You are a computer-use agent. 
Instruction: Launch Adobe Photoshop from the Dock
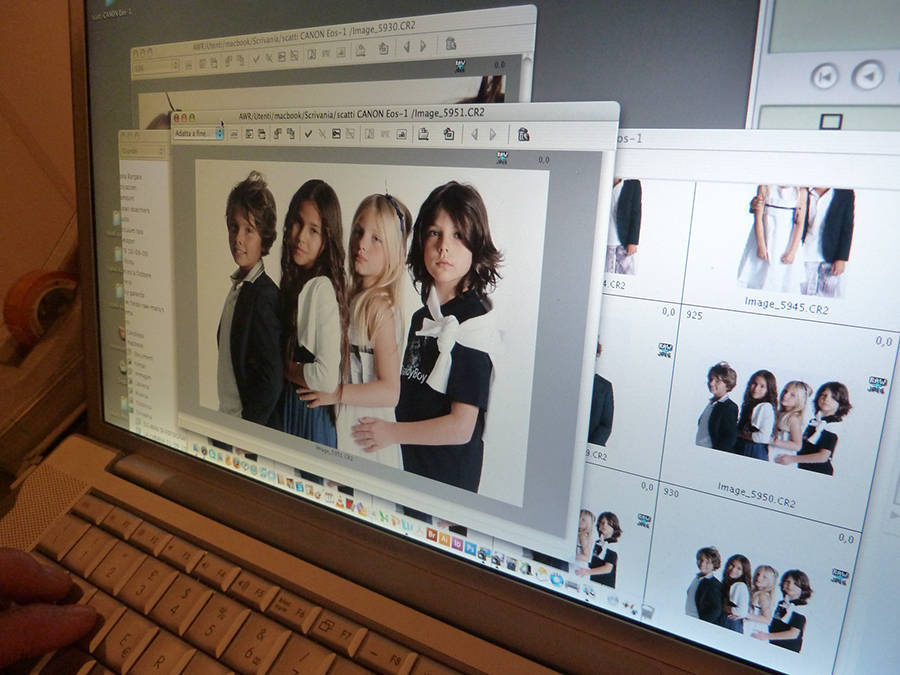pyautogui.click(x=470, y=548)
